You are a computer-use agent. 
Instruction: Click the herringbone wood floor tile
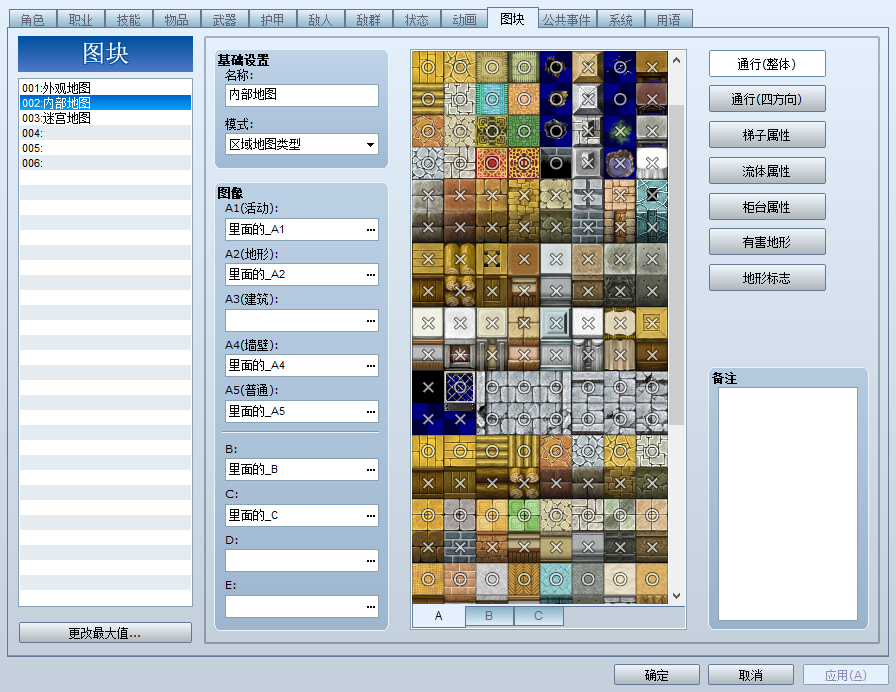(x=523, y=579)
